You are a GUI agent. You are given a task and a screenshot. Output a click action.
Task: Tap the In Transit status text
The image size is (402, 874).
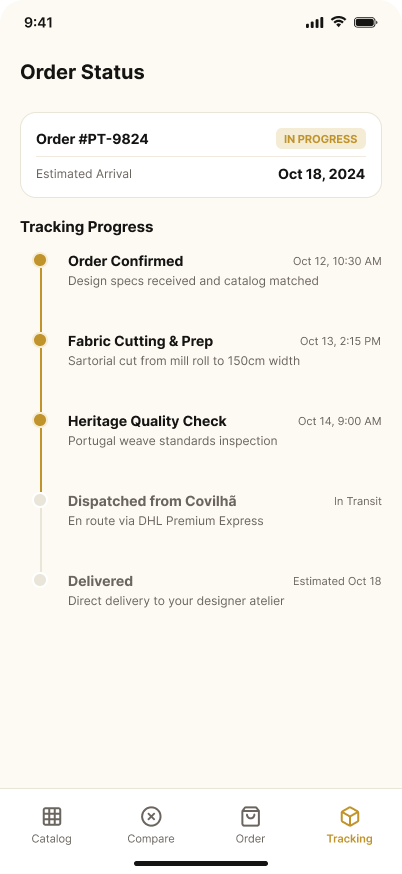[357, 501]
